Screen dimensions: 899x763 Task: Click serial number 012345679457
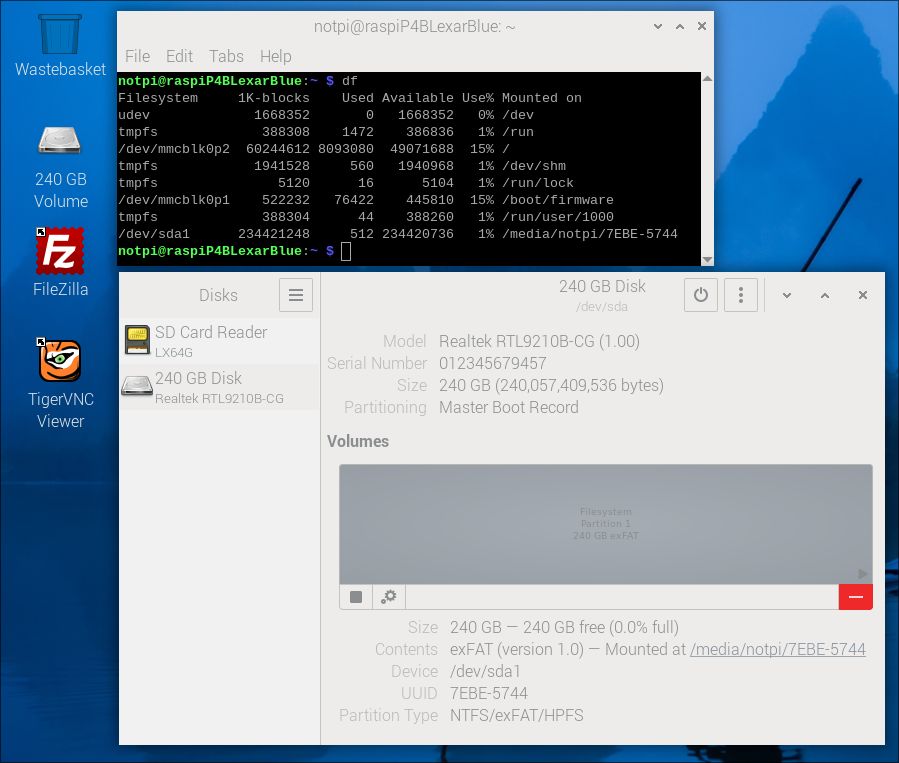pyautogui.click(x=493, y=363)
